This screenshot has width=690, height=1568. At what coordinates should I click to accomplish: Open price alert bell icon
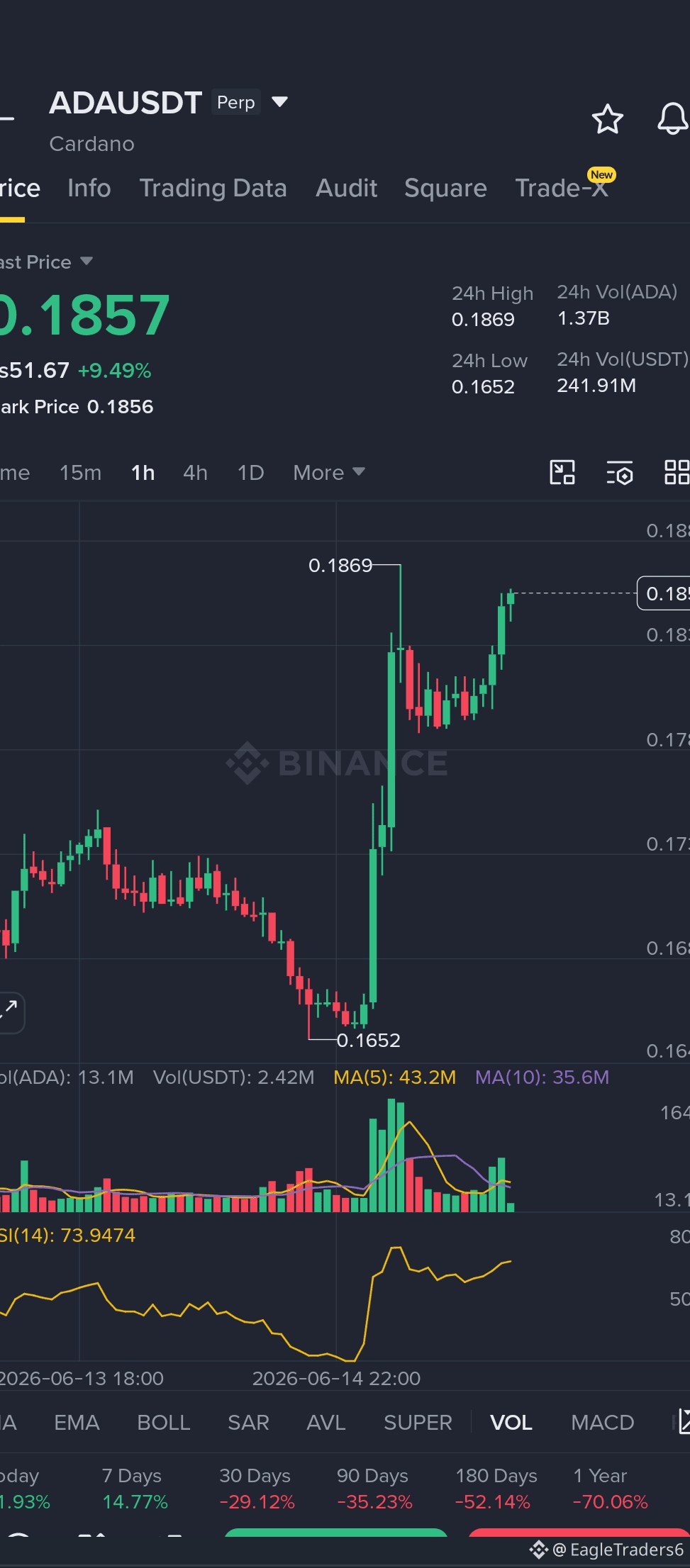(x=673, y=118)
